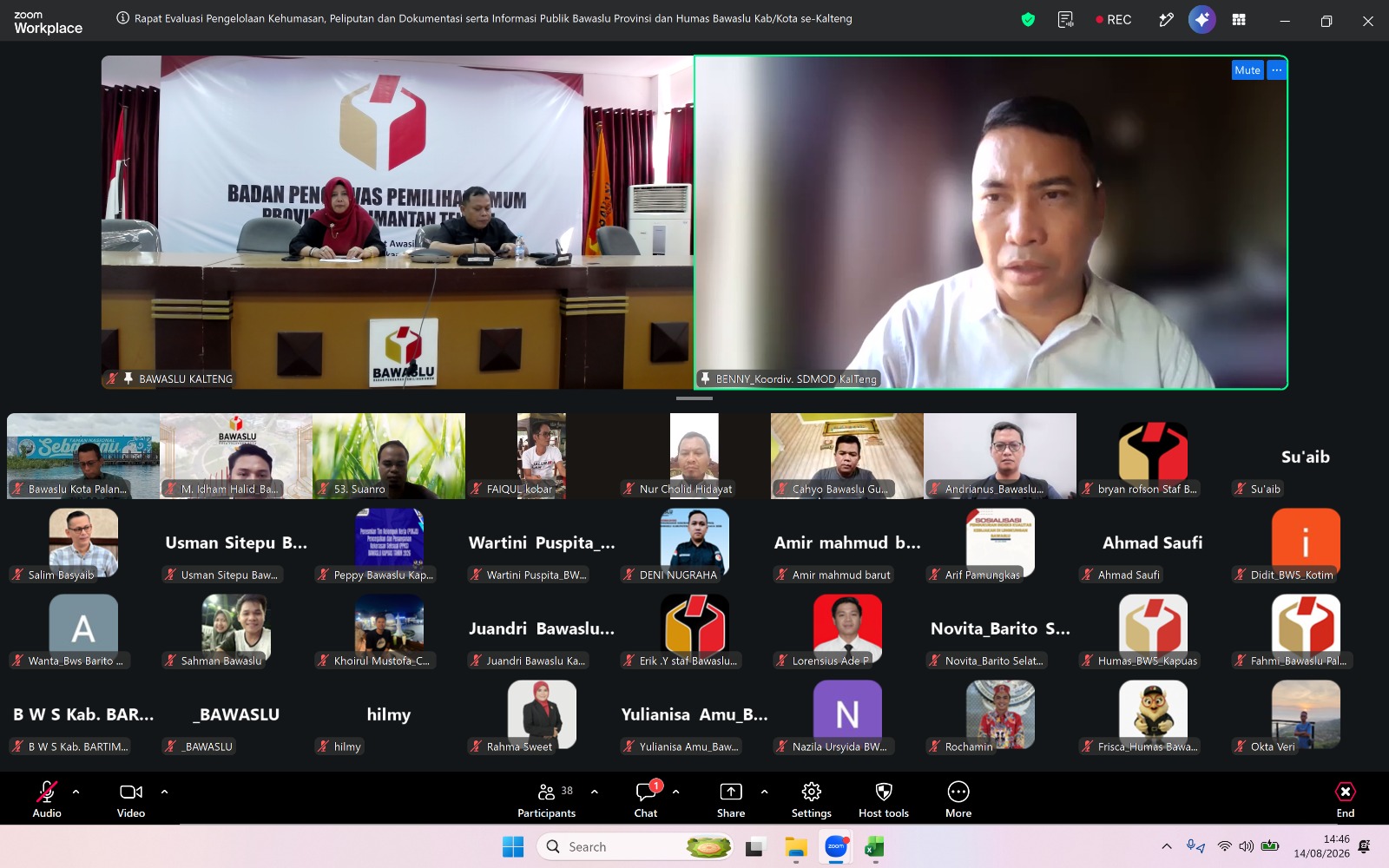Expand the audio options arrow
The width and height of the screenshot is (1389, 868).
pos(76,792)
